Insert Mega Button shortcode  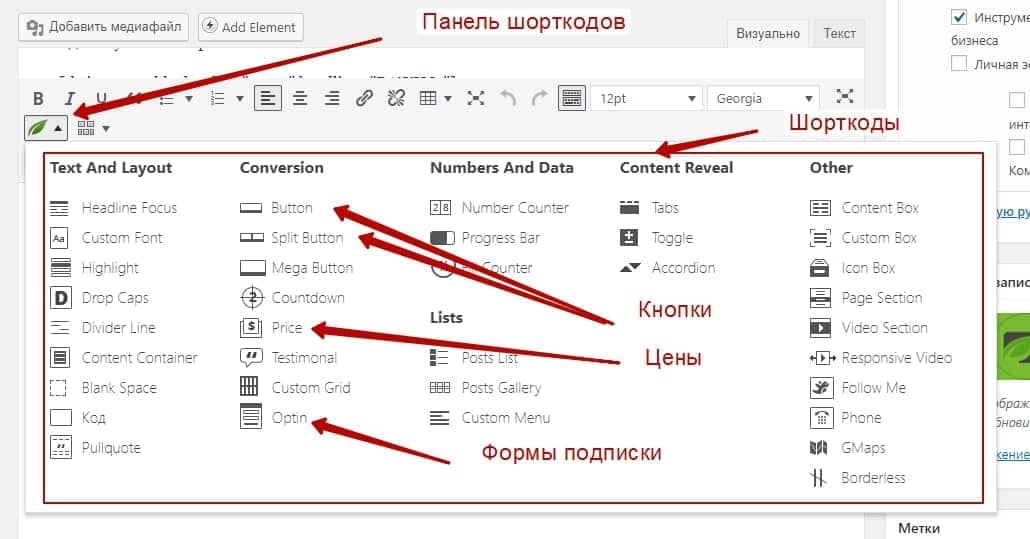(x=297, y=268)
